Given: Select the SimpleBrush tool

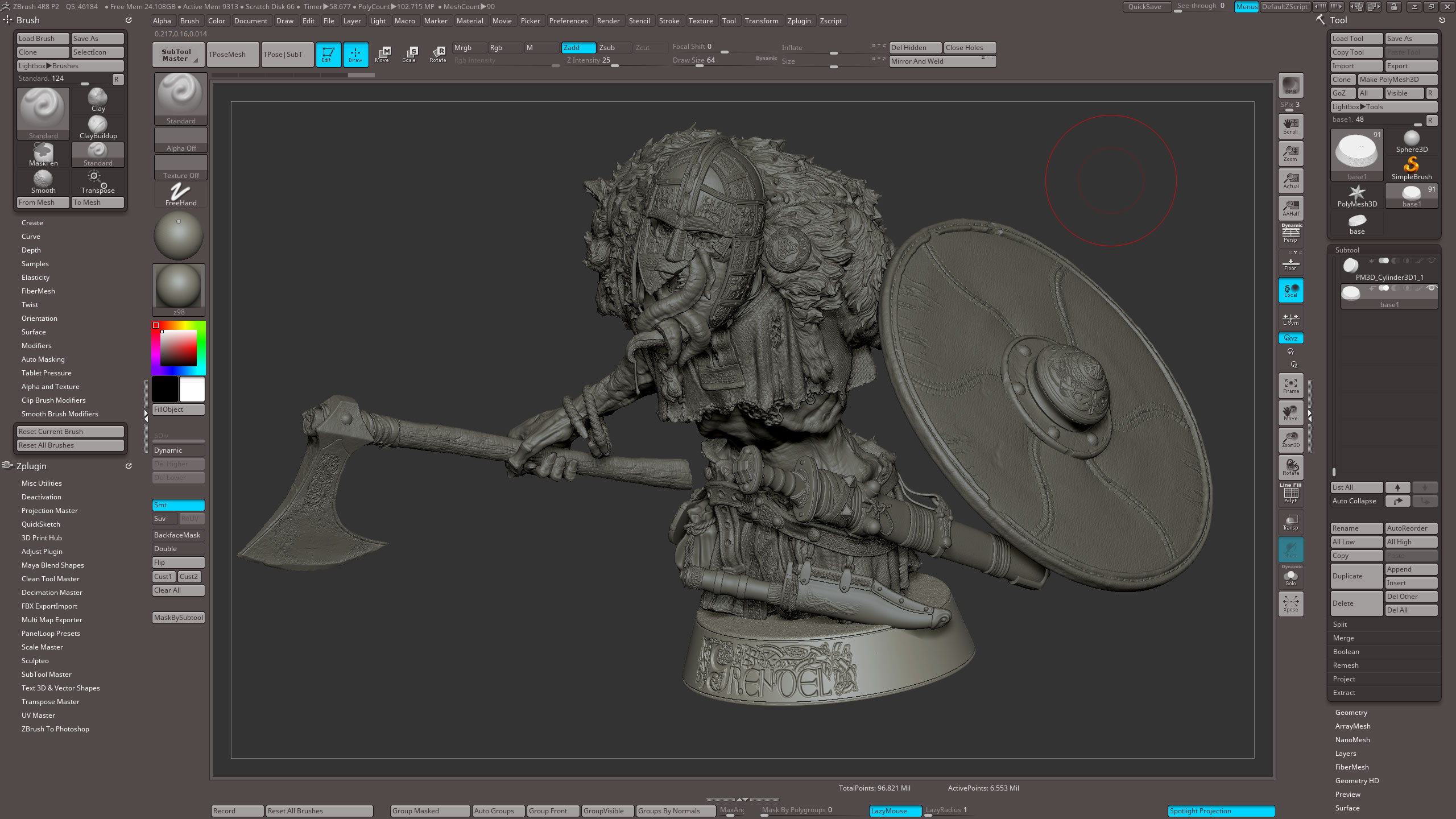Looking at the screenshot, I should 1412,169.
